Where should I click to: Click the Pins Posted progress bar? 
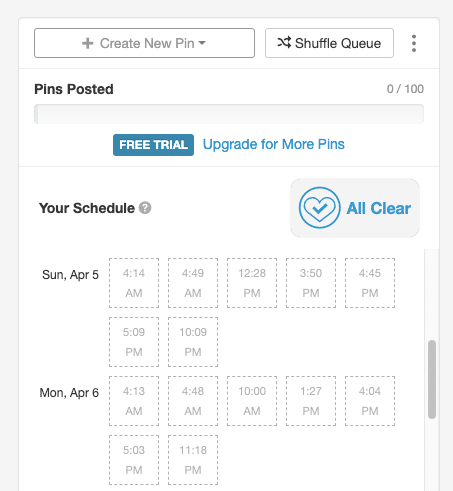tap(229, 114)
